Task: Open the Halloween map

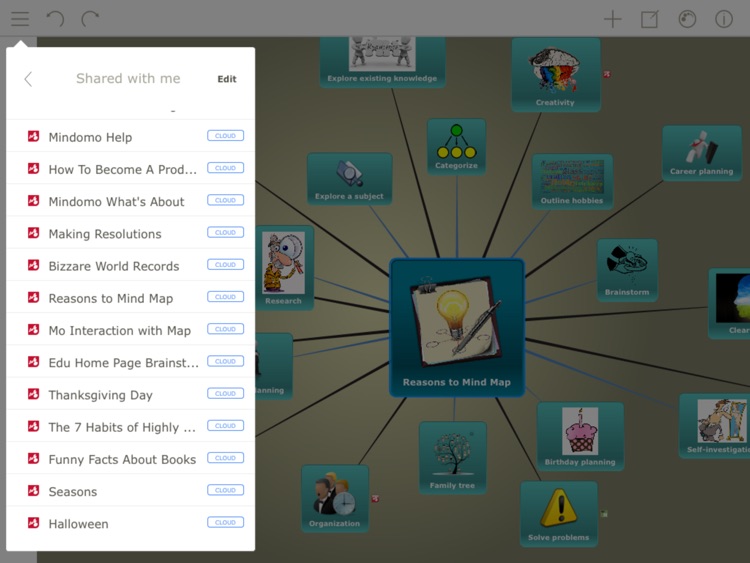Action: pyautogui.click(x=130, y=523)
